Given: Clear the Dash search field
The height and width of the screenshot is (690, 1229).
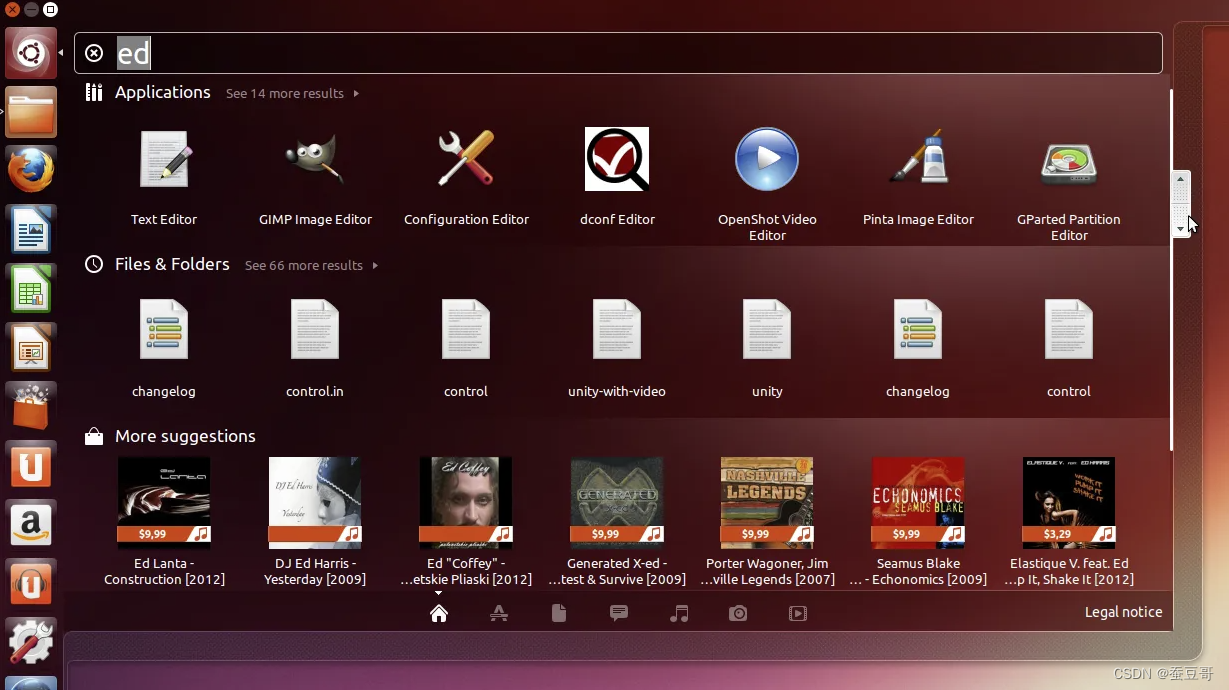Looking at the screenshot, I should (94, 53).
